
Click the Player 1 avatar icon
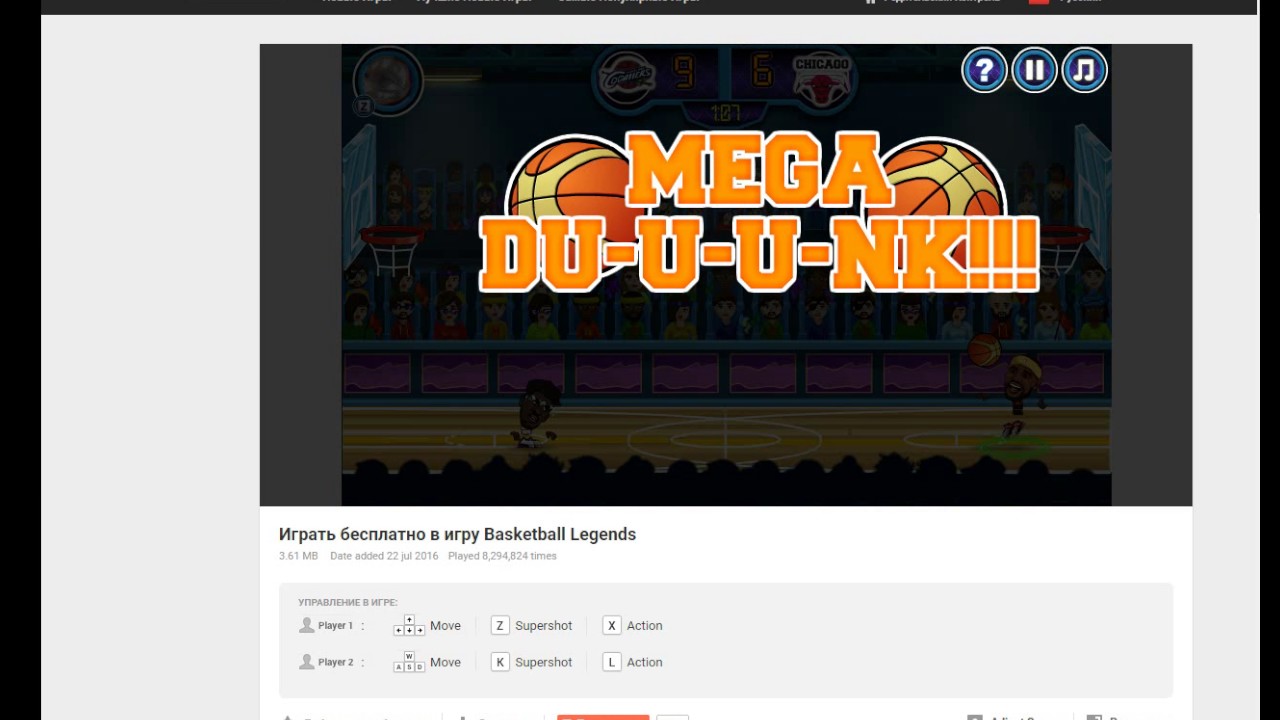(307, 625)
